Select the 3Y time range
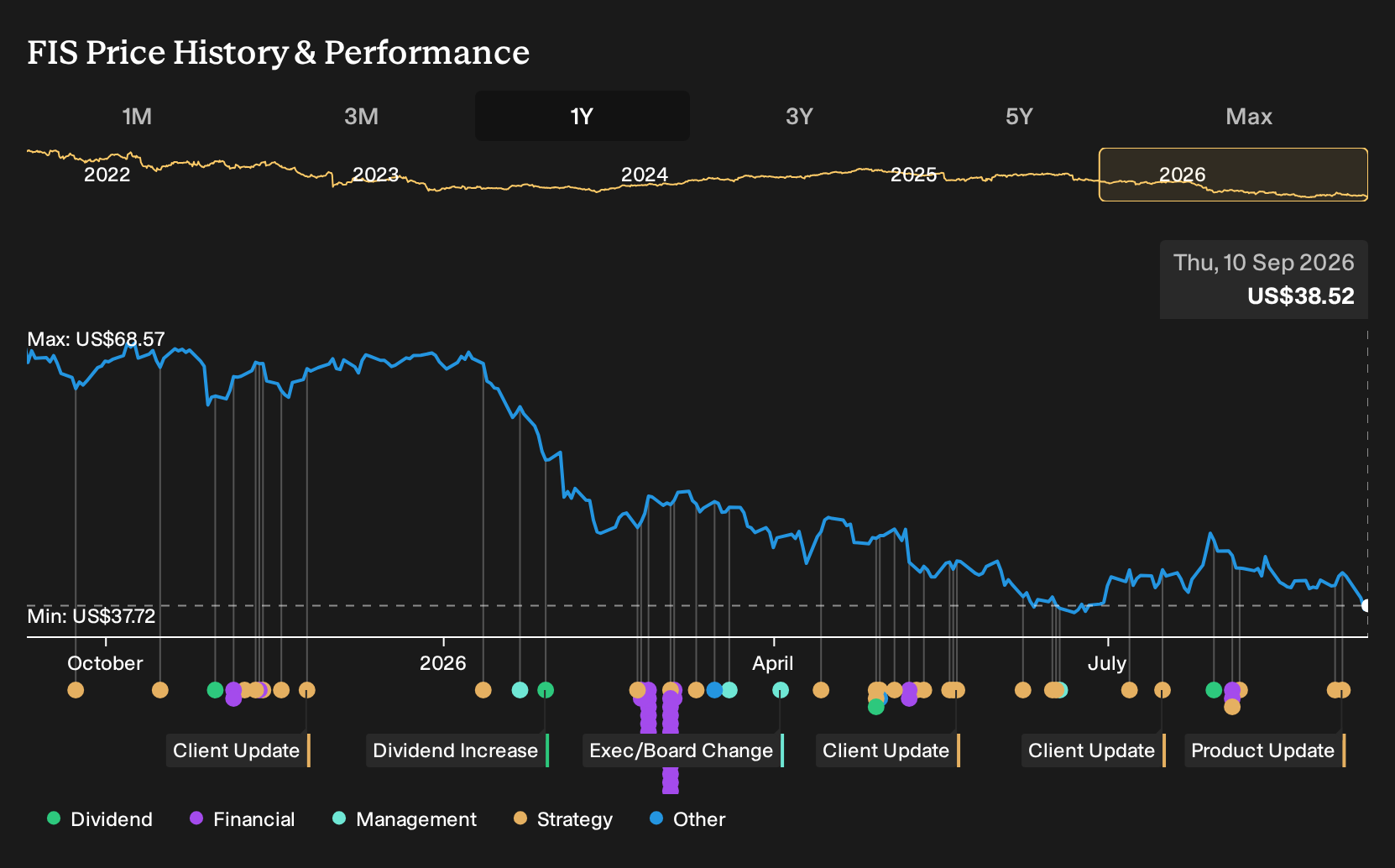The image size is (1395, 868). click(799, 116)
